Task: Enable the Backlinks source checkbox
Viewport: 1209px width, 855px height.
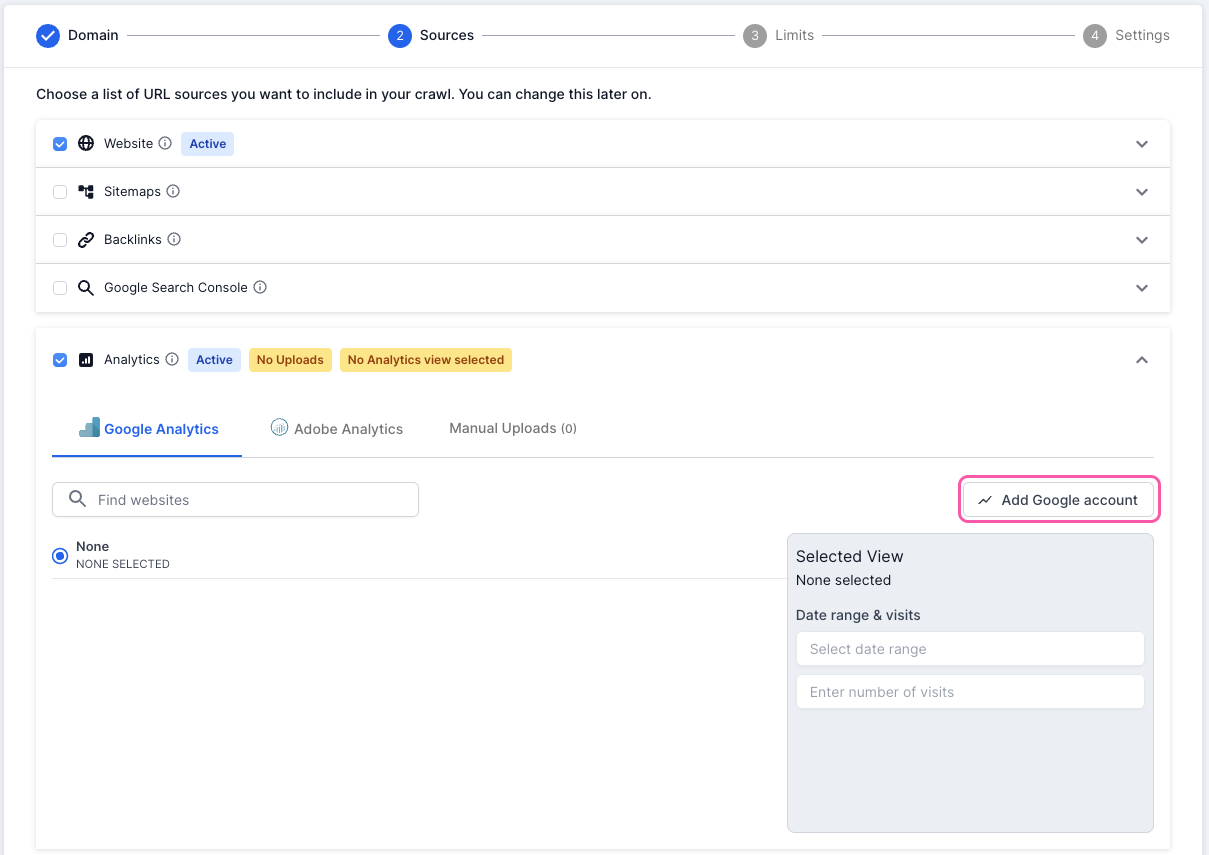Action: (60, 240)
